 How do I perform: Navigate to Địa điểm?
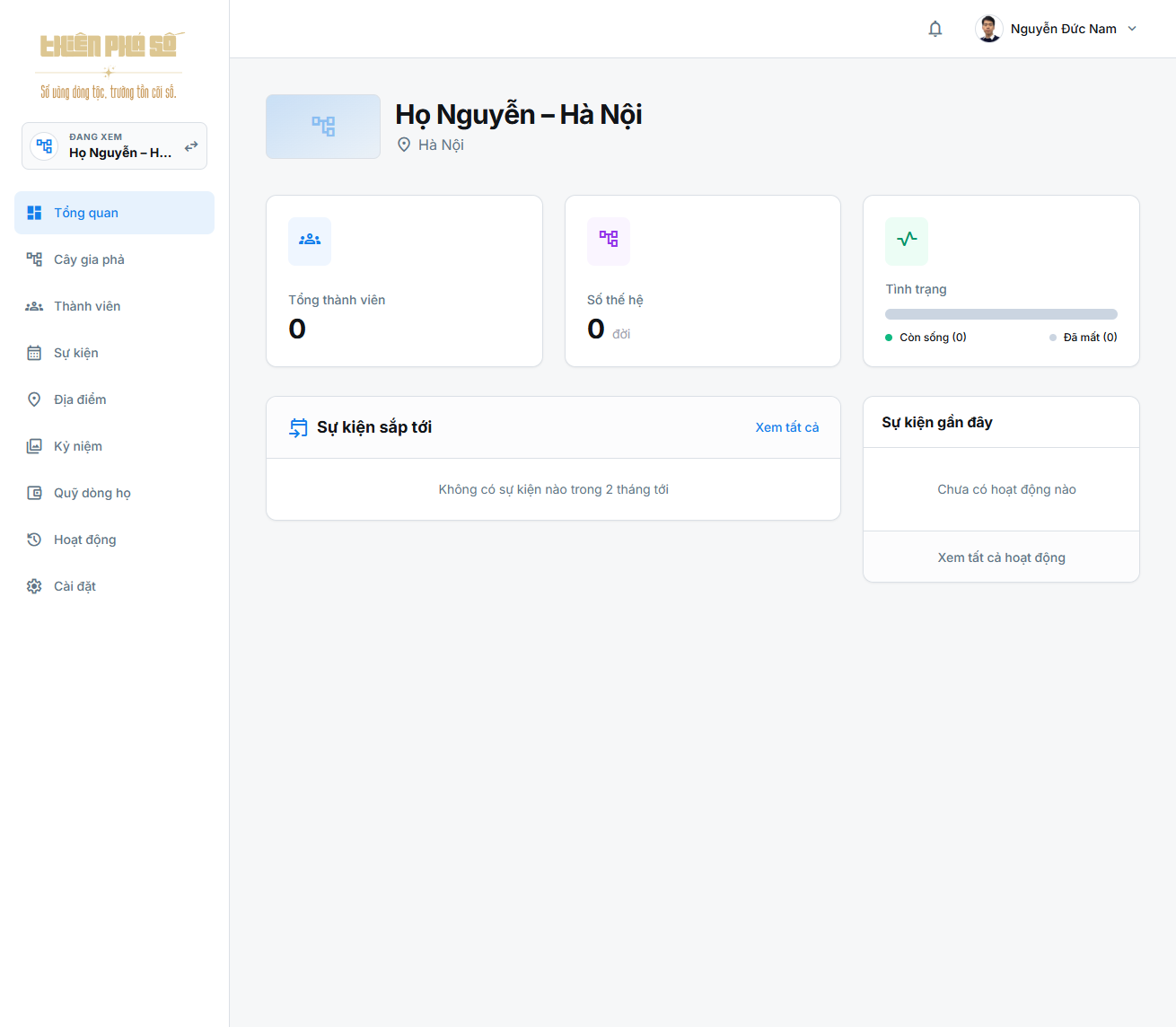coord(115,399)
